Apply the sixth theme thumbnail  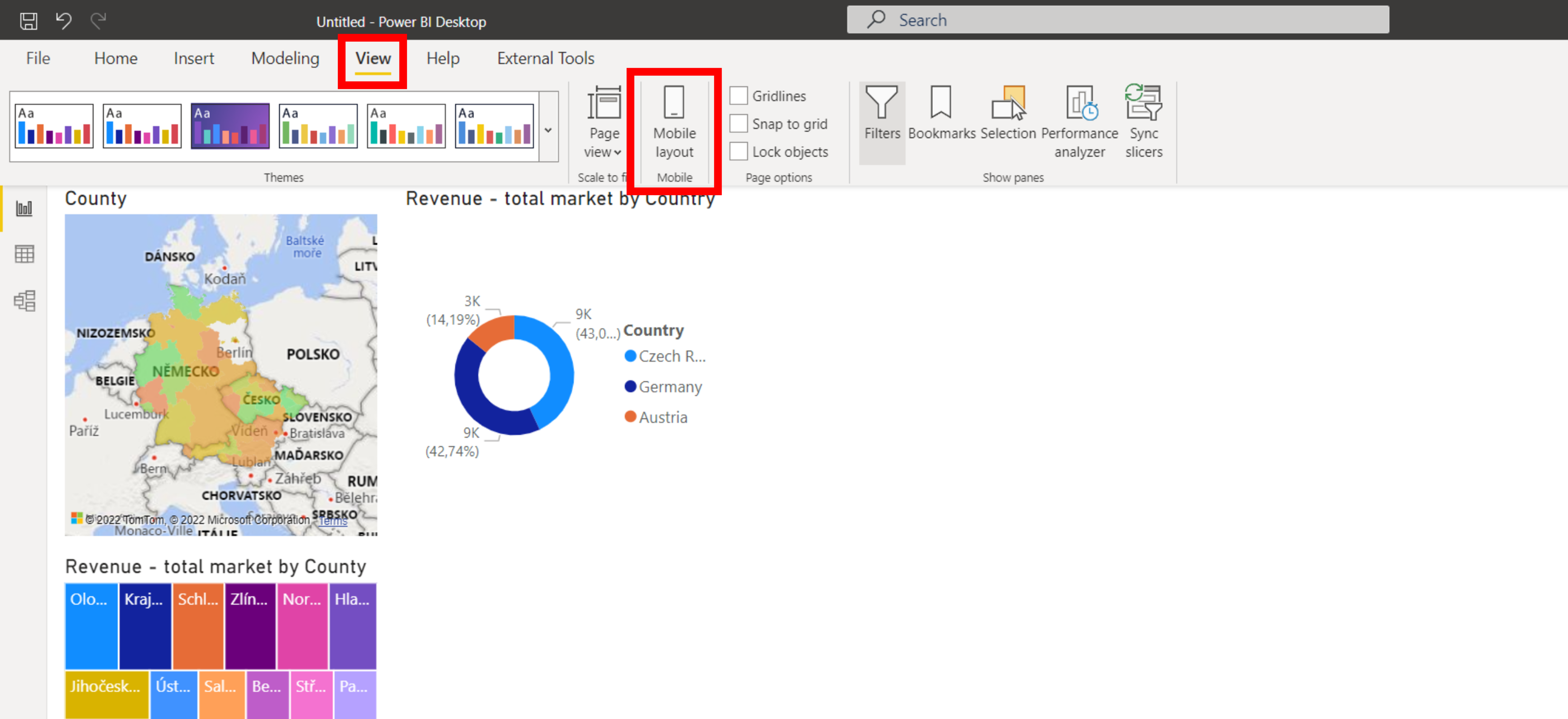494,126
